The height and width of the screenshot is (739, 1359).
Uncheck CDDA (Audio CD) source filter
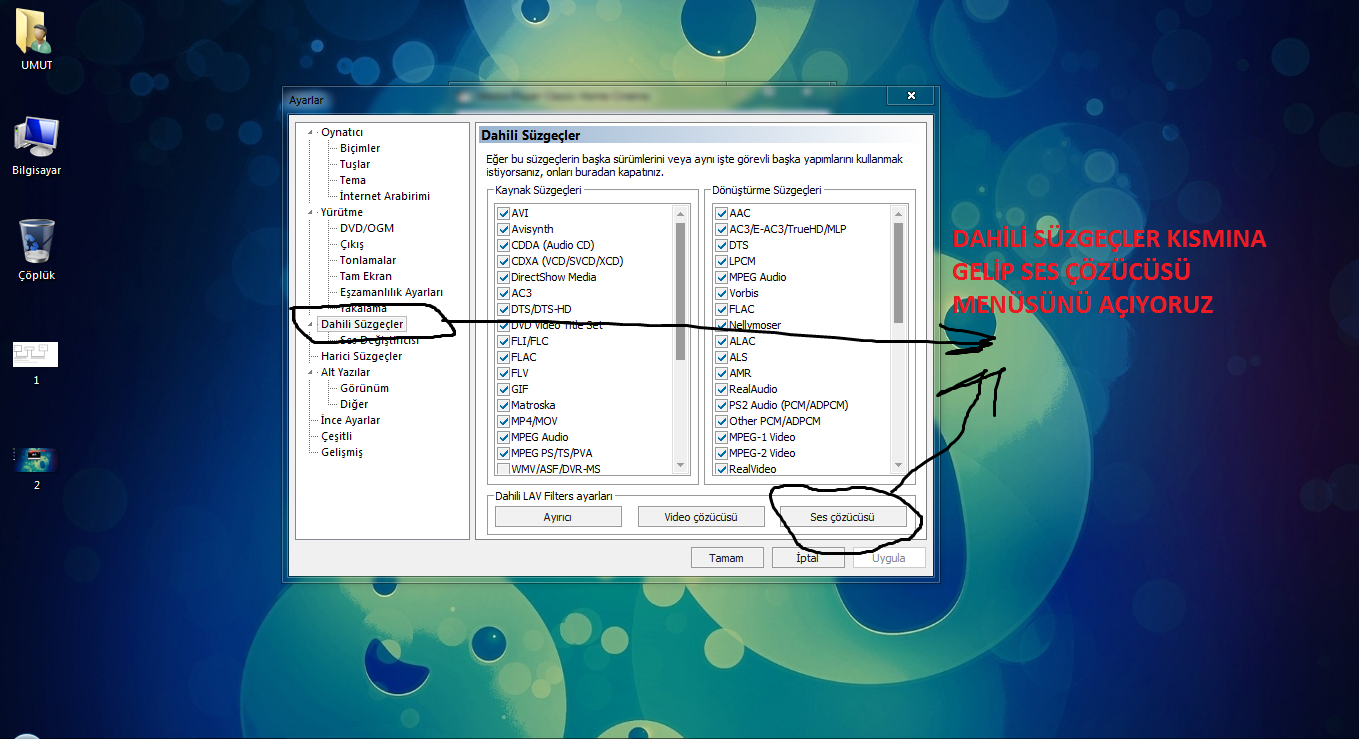[x=504, y=245]
